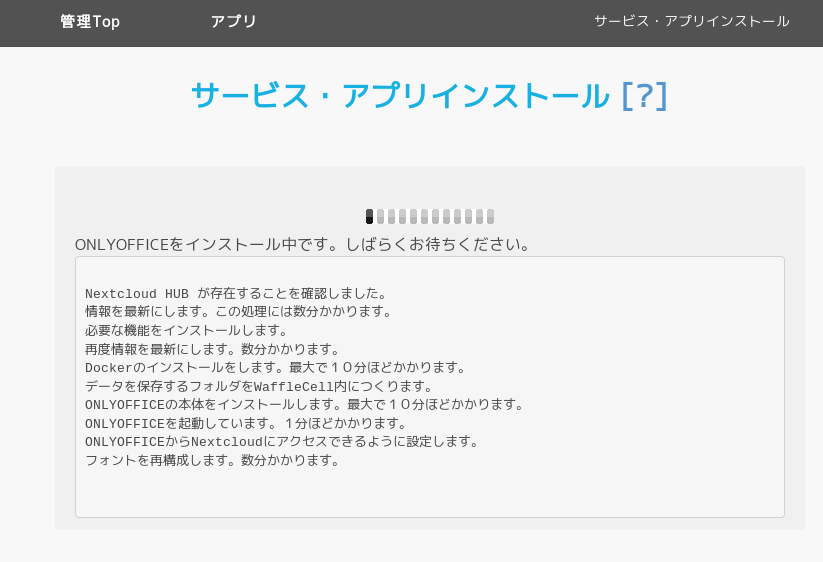823x562 pixels.
Task: Select log line 'データを保存するフォルダをWaffleCell内につくります。'
Action: [x=259, y=386]
